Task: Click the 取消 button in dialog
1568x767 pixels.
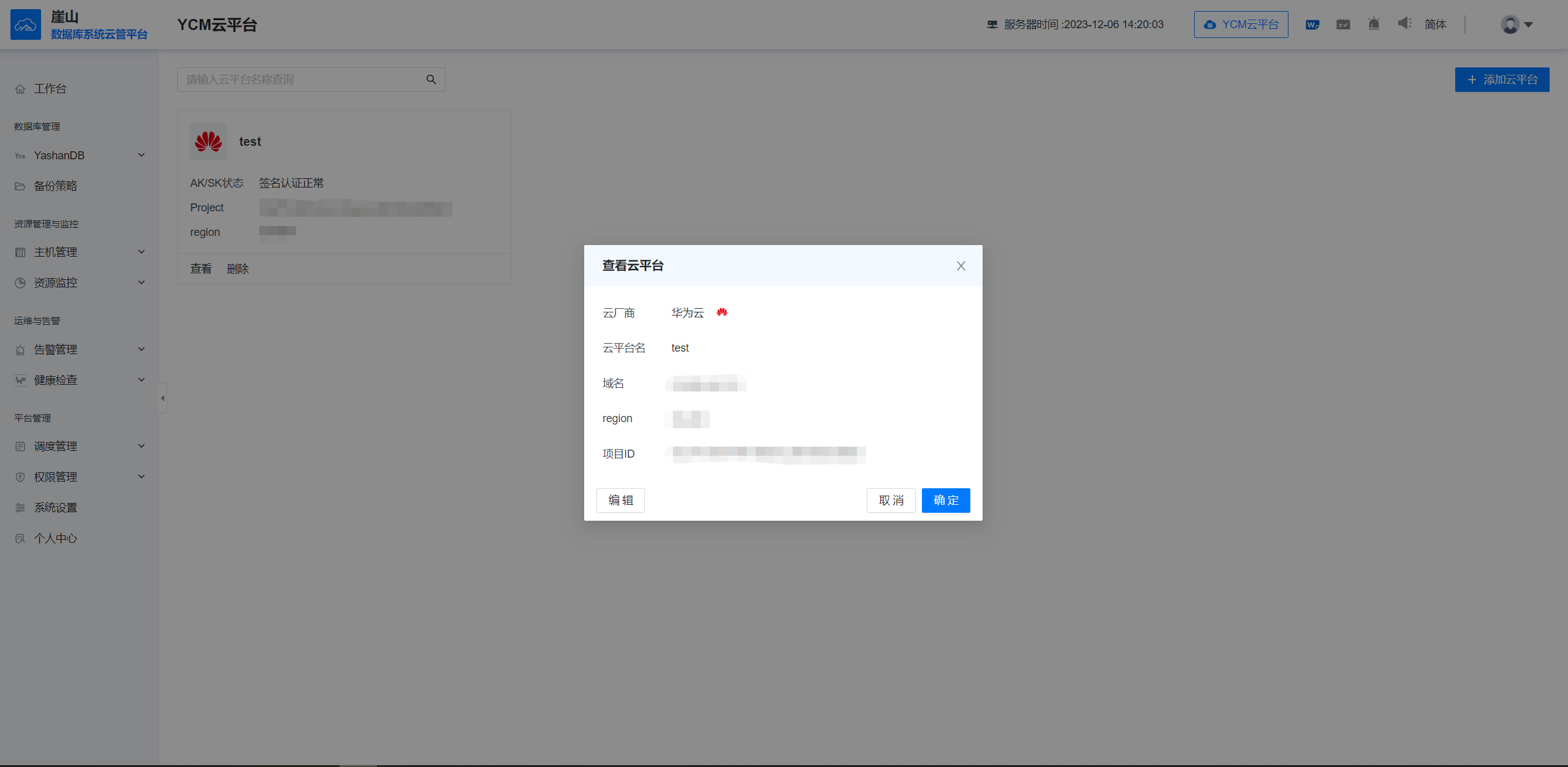Action: click(x=891, y=501)
